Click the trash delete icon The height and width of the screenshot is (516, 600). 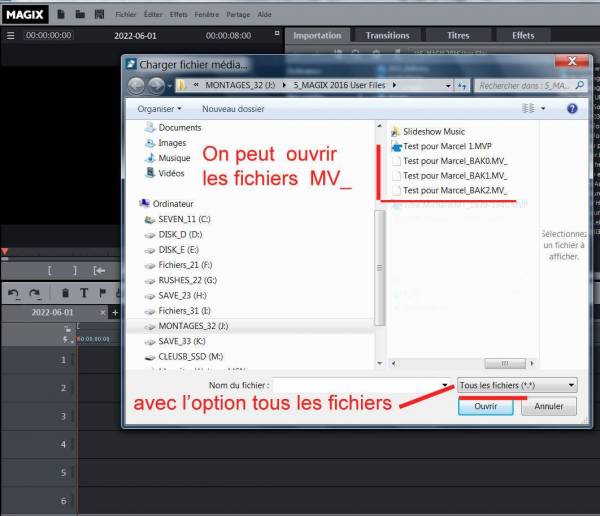(x=65, y=293)
